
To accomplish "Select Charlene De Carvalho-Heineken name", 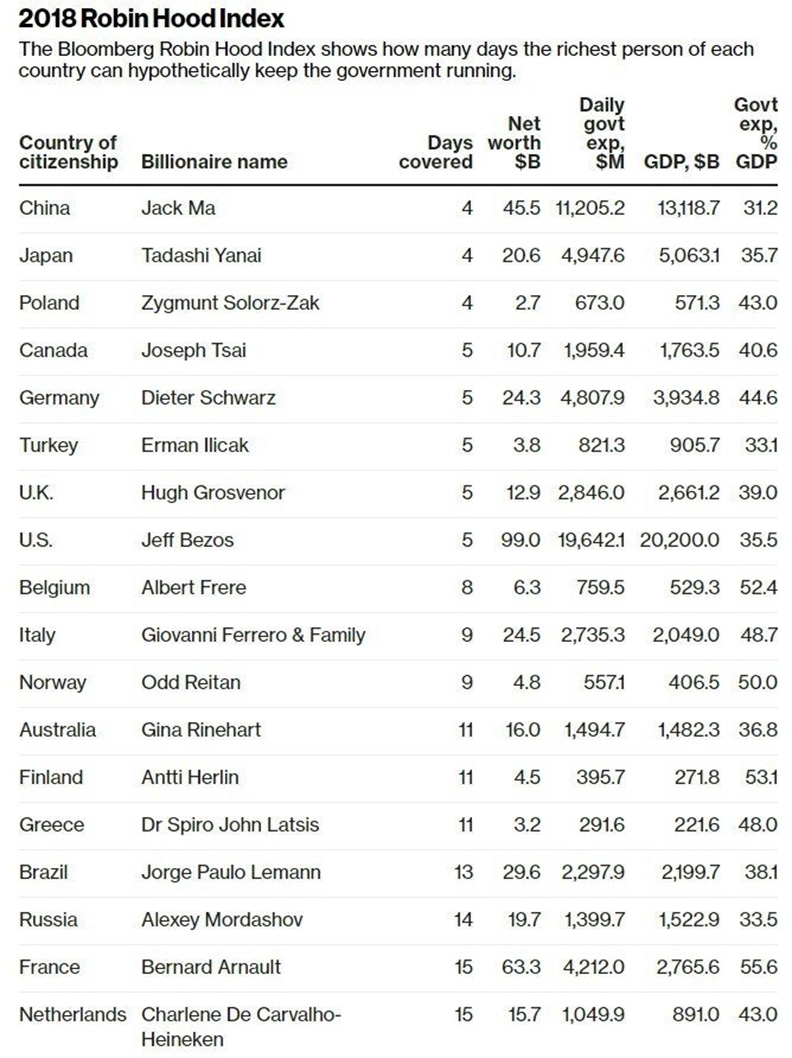I will coord(241,1027).
